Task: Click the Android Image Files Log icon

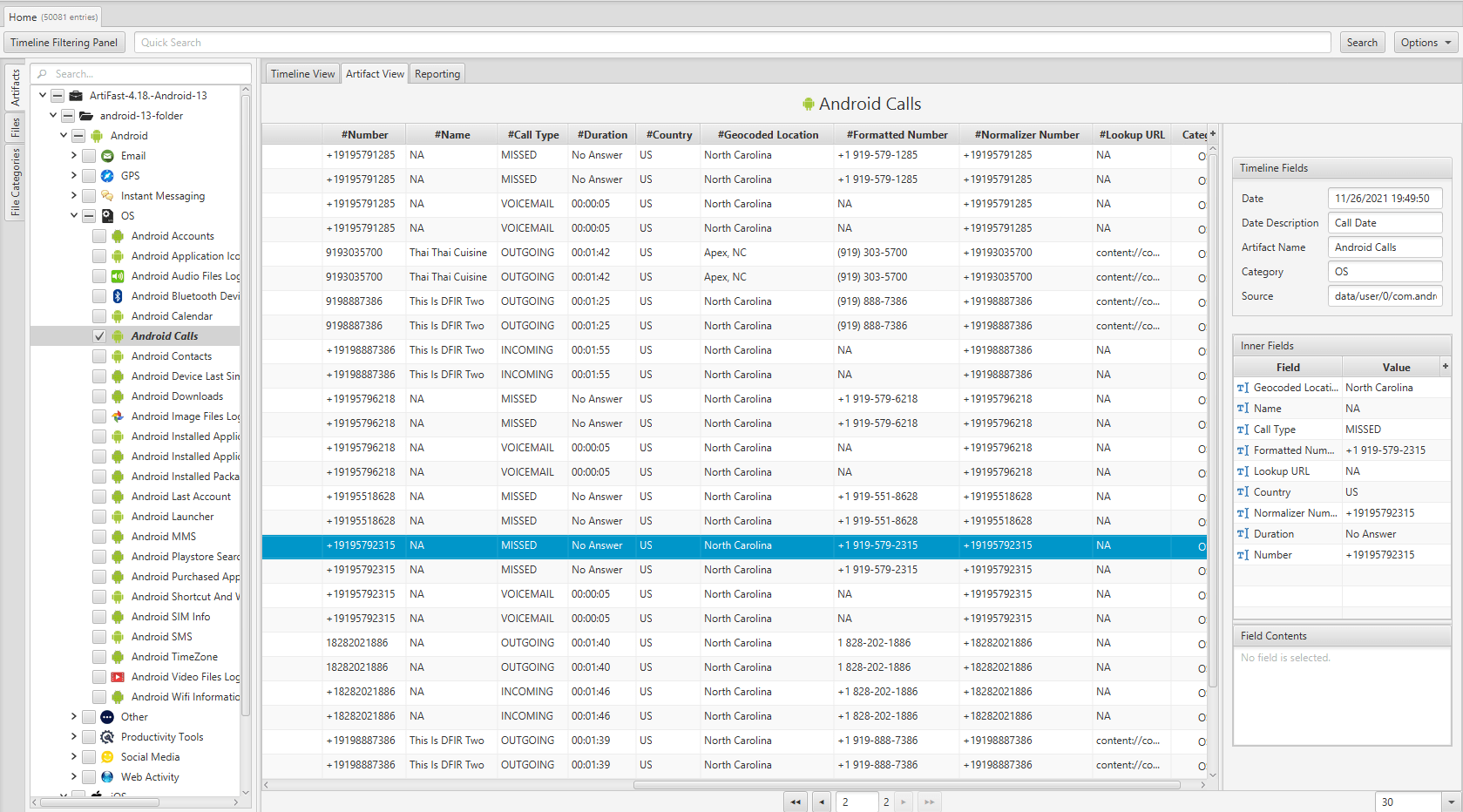Action: [118, 416]
